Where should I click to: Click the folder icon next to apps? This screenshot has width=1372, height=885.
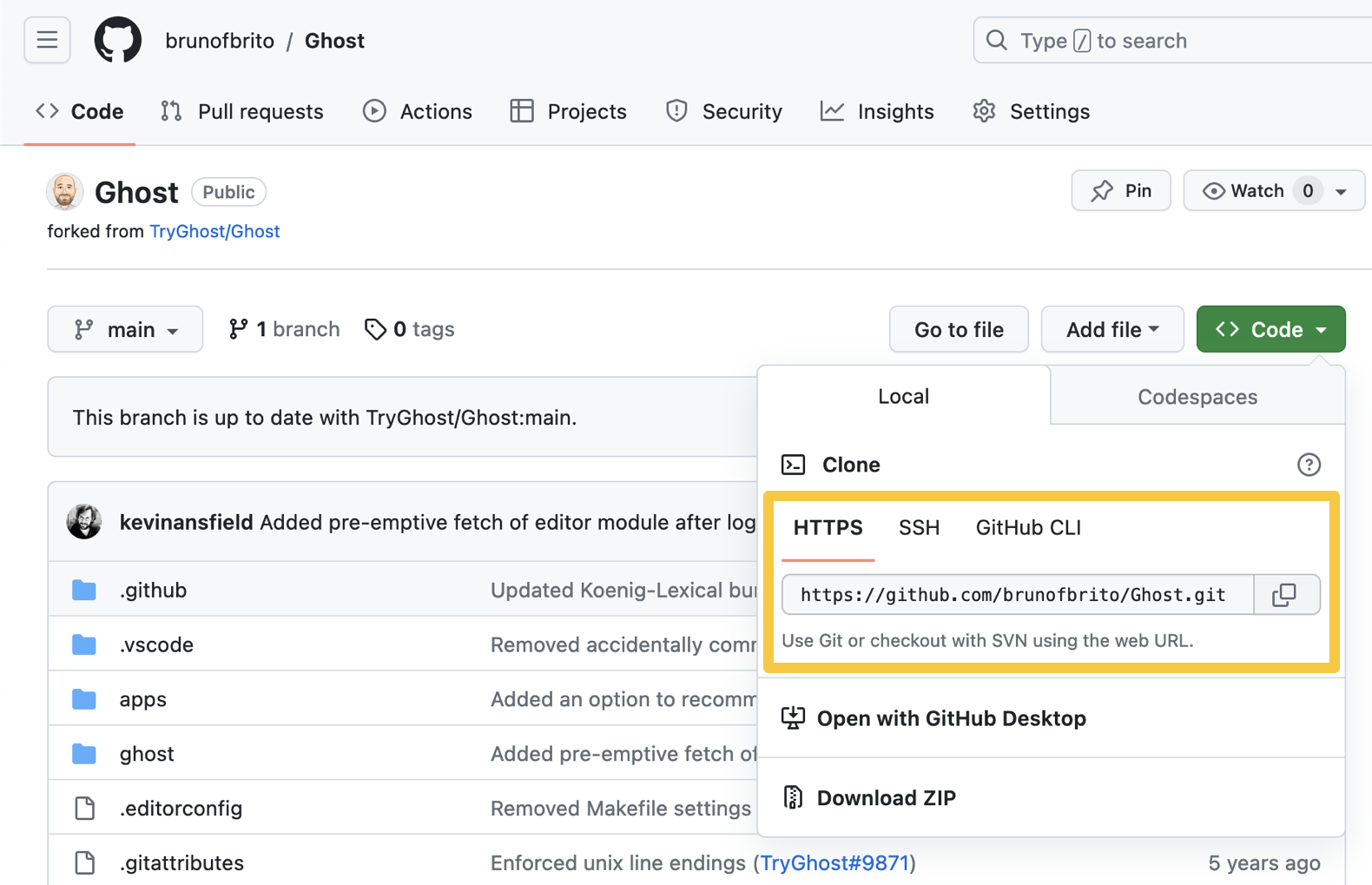coord(84,699)
